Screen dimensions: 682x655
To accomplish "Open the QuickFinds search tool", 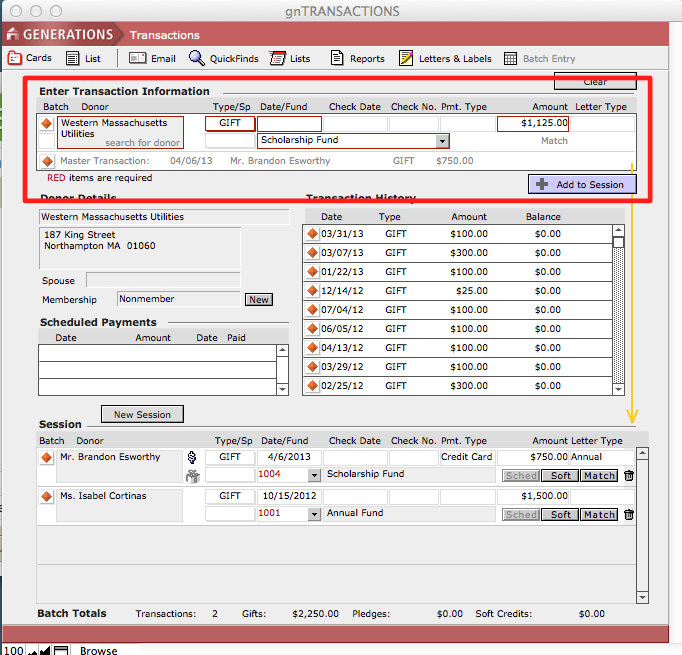I will (x=223, y=59).
